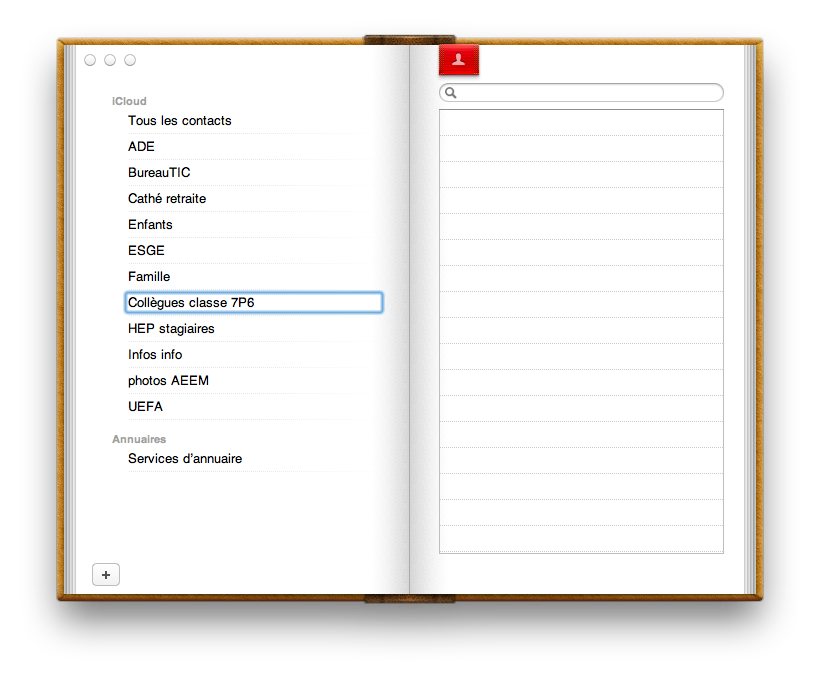820x682 pixels.
Task: Click the first empty contact list row
Action: pyautogui.click(x=581, y=123)
